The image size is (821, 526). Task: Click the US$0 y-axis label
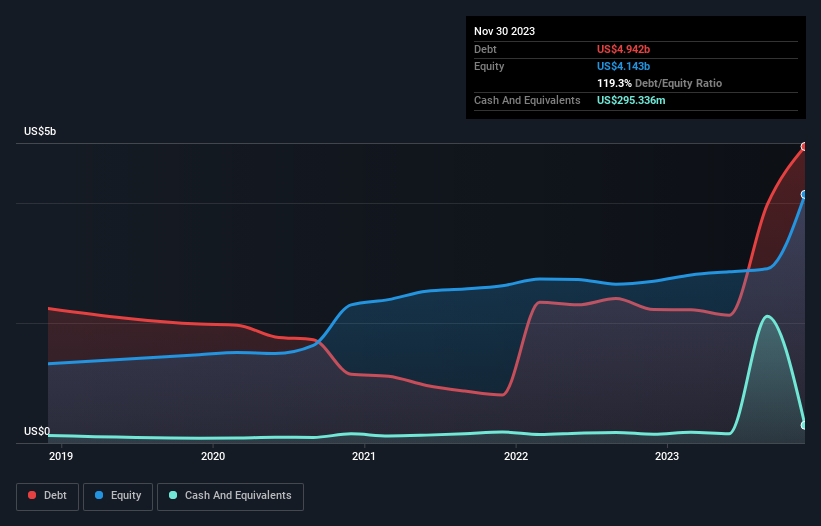coord(37,431)
